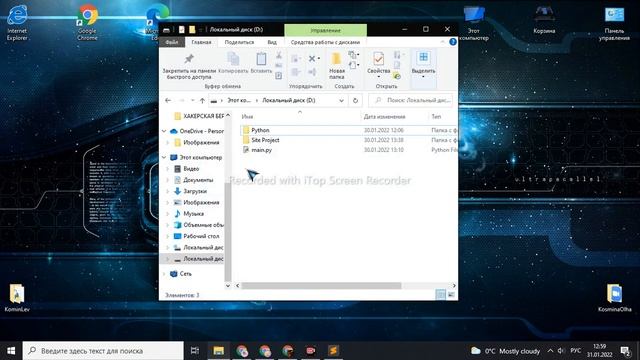Image resolution: width=640 pixels, height=360 pixels.
Task: Select Рабочий стол in navigation pane
Action: coord(197,236)
